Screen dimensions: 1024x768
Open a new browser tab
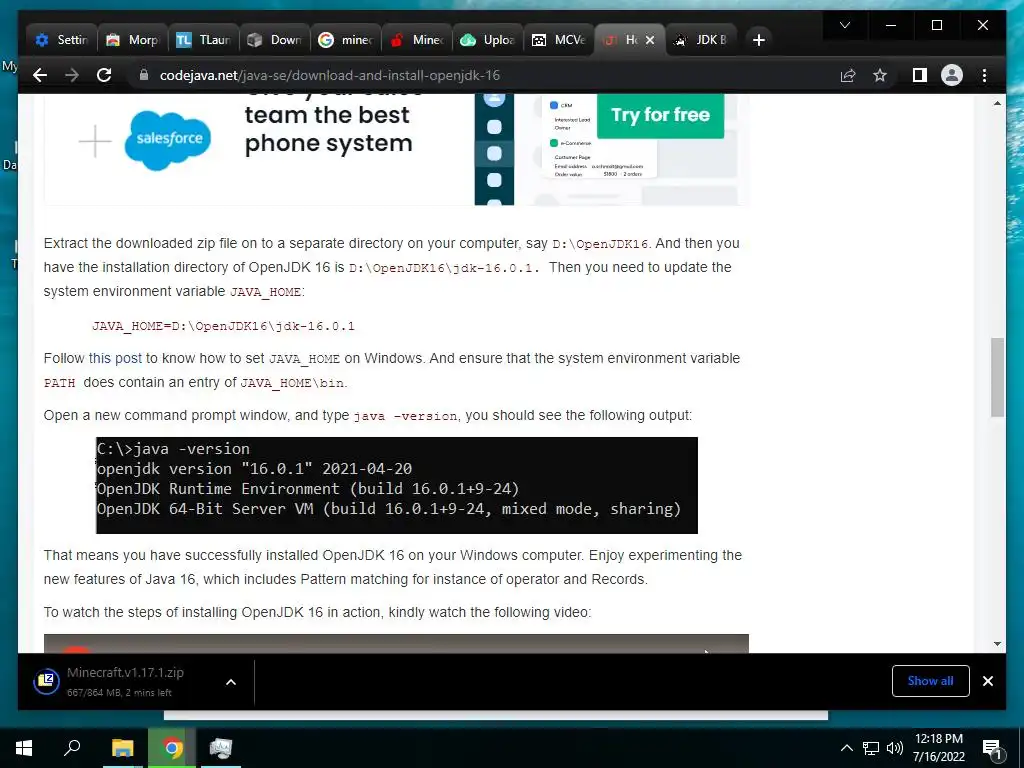point(758,40)
